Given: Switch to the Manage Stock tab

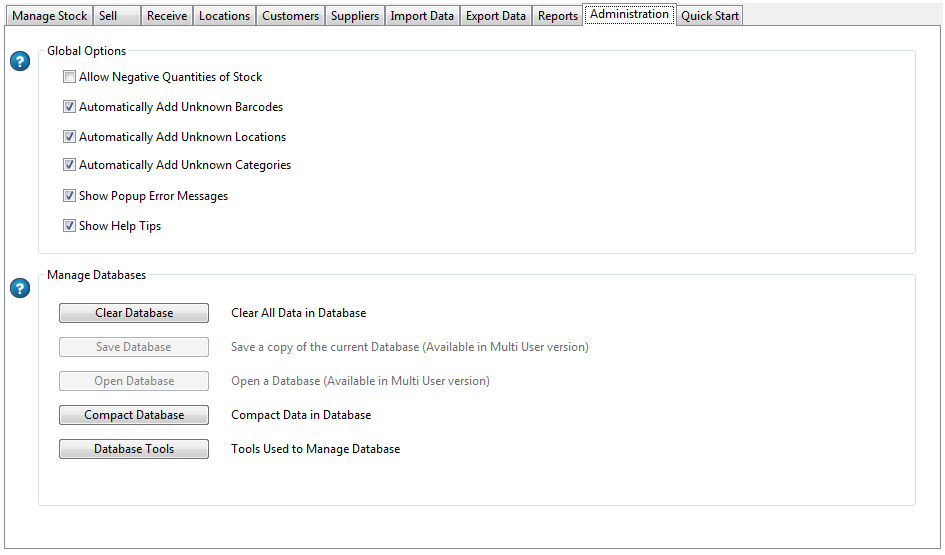Looking at the screenshot, I should click(x=49, y=16).
